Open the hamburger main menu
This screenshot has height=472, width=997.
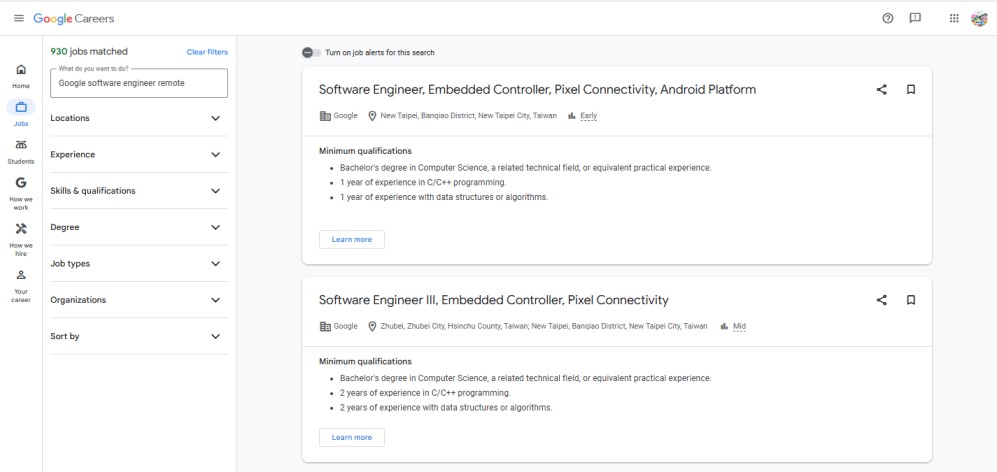[19, 18]
